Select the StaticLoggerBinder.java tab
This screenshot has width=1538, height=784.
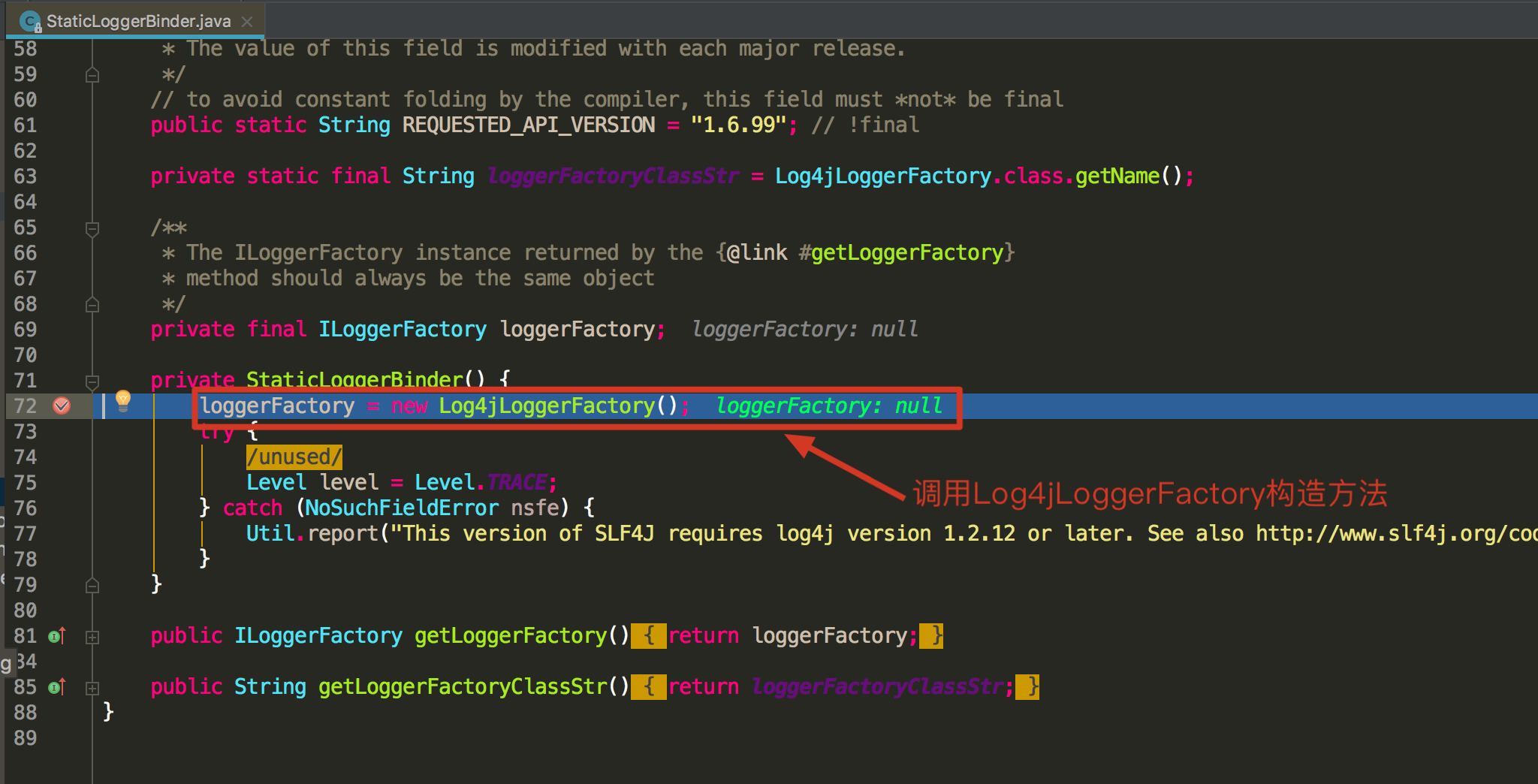coord(135,21)
